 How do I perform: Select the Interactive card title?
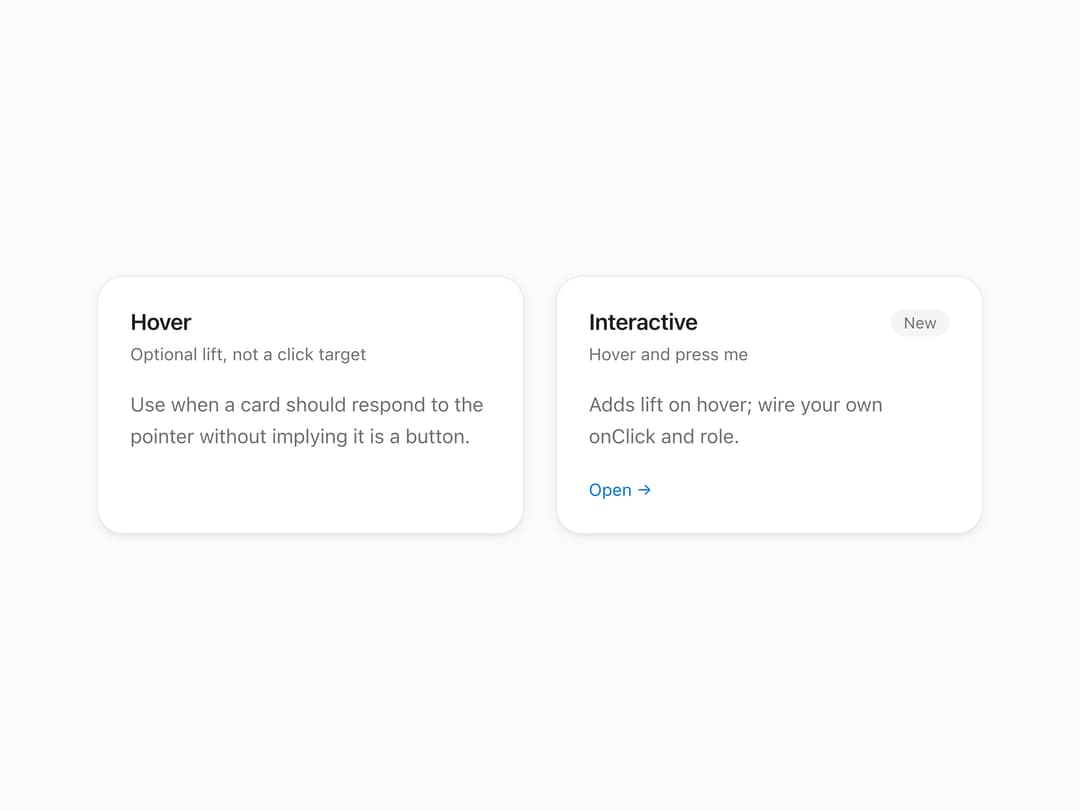click(643, 322)
